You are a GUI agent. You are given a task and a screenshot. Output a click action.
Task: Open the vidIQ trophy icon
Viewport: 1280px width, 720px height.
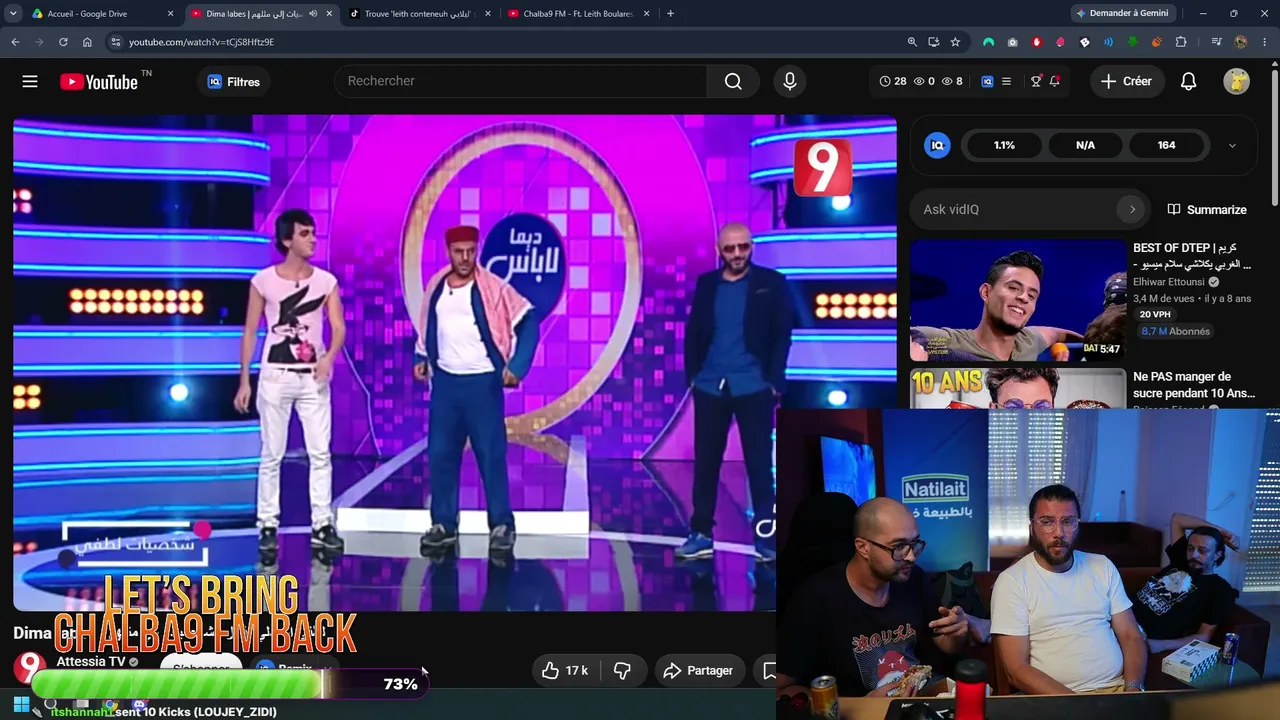(1036, 81)
